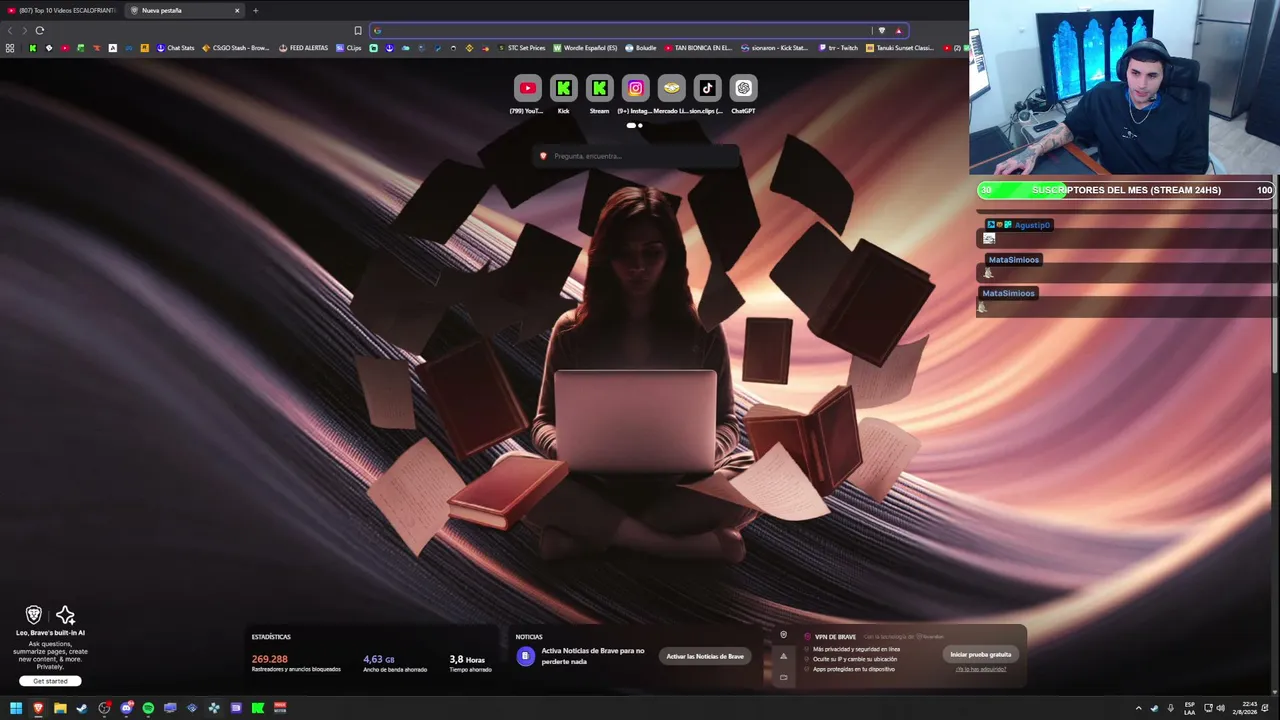Viewport: 1280px width, 720px height.
Task: Open Brave Shields from the address bar
Action: (x=881, y=30)
